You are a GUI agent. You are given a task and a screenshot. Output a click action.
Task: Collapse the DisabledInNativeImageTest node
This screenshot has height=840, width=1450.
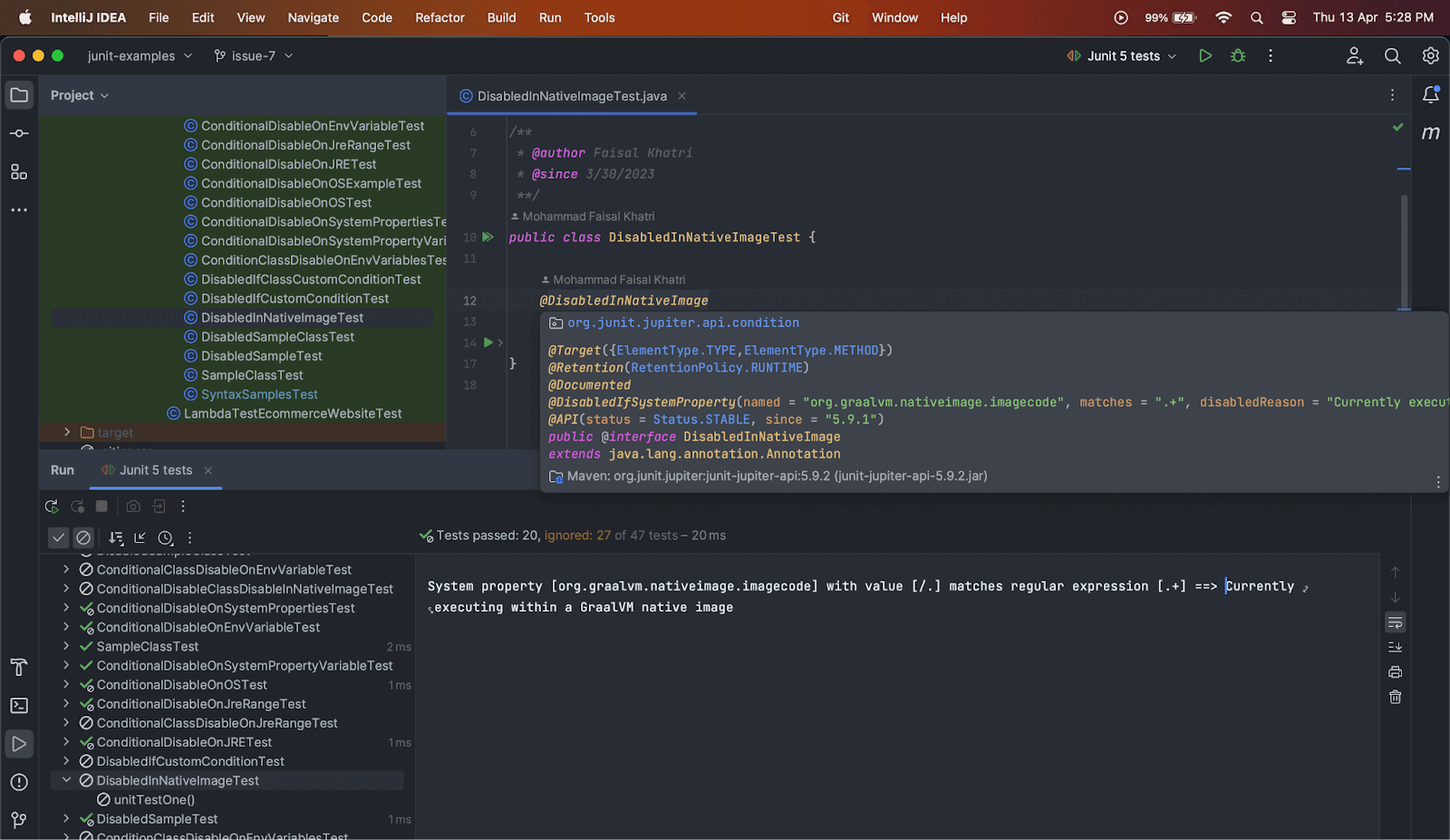(66, 779)
